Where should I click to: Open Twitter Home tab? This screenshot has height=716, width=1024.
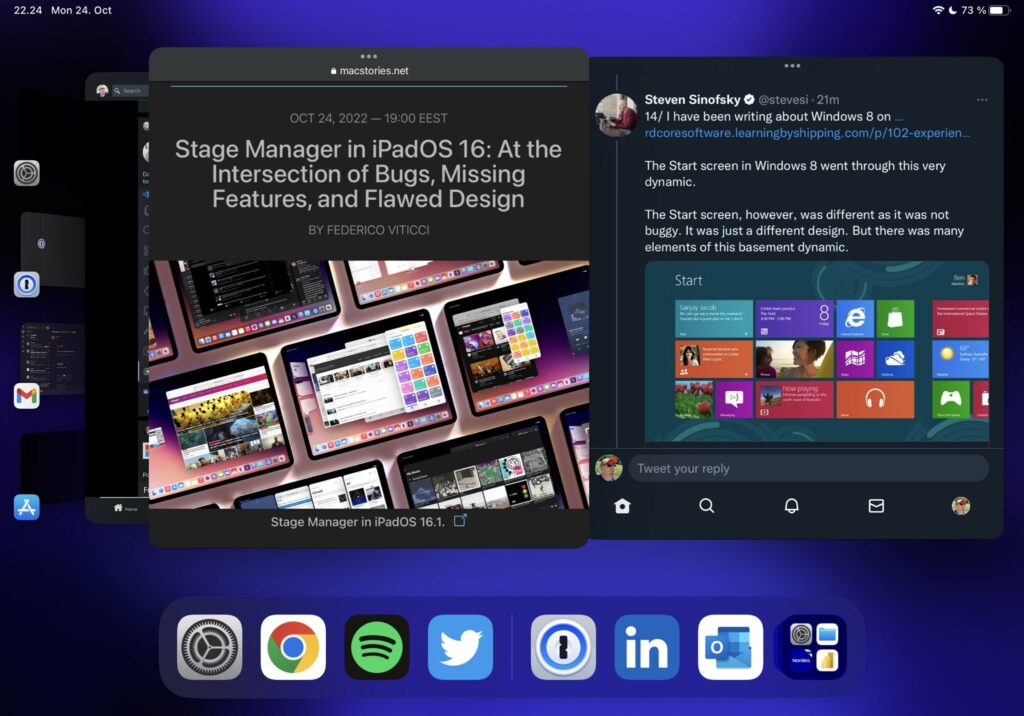click(x=622, y=506)
